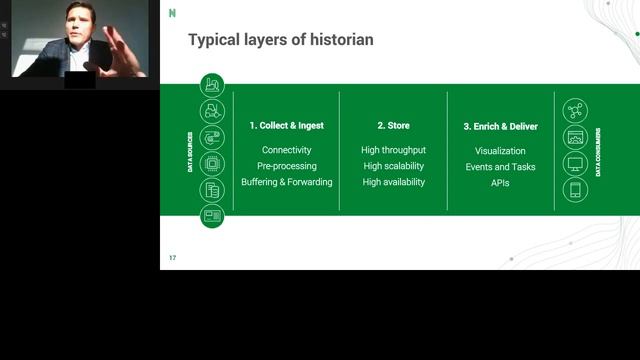The height and width of the screenshot is (360, 640).
Task: Select the desktop monitor consumer icon
Action: 575,164
